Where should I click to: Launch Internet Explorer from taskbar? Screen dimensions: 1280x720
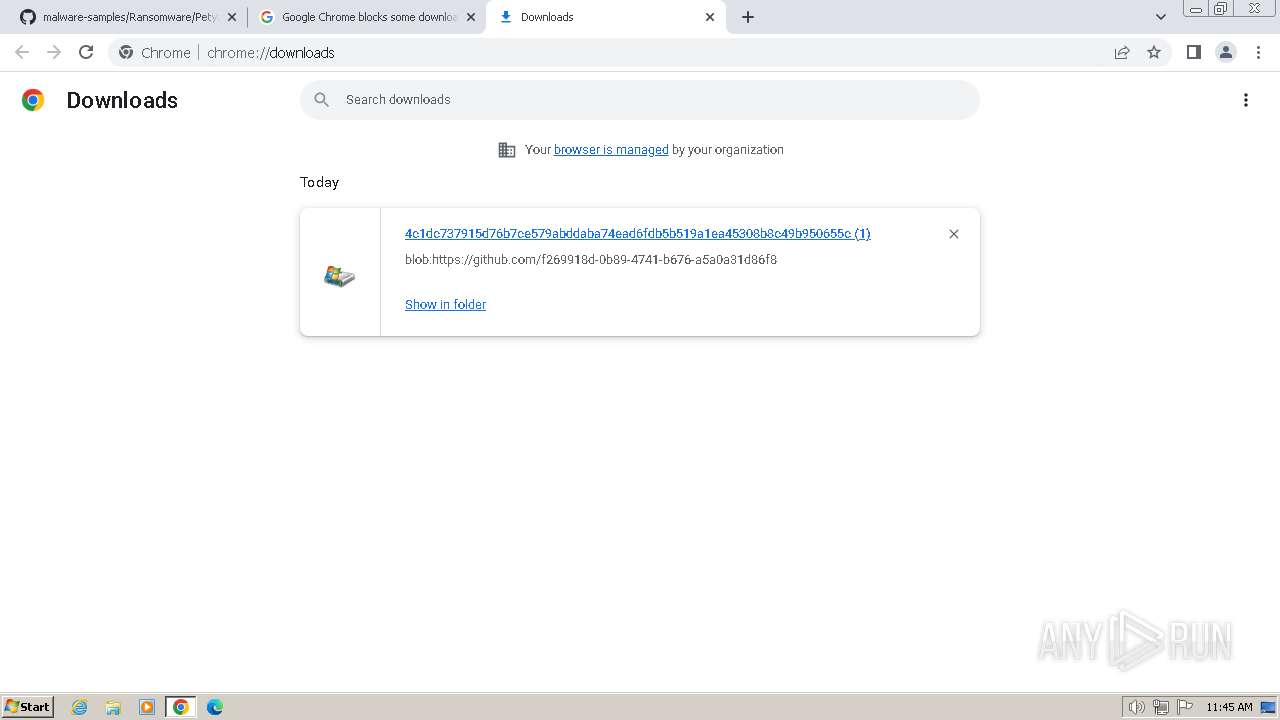80,707
